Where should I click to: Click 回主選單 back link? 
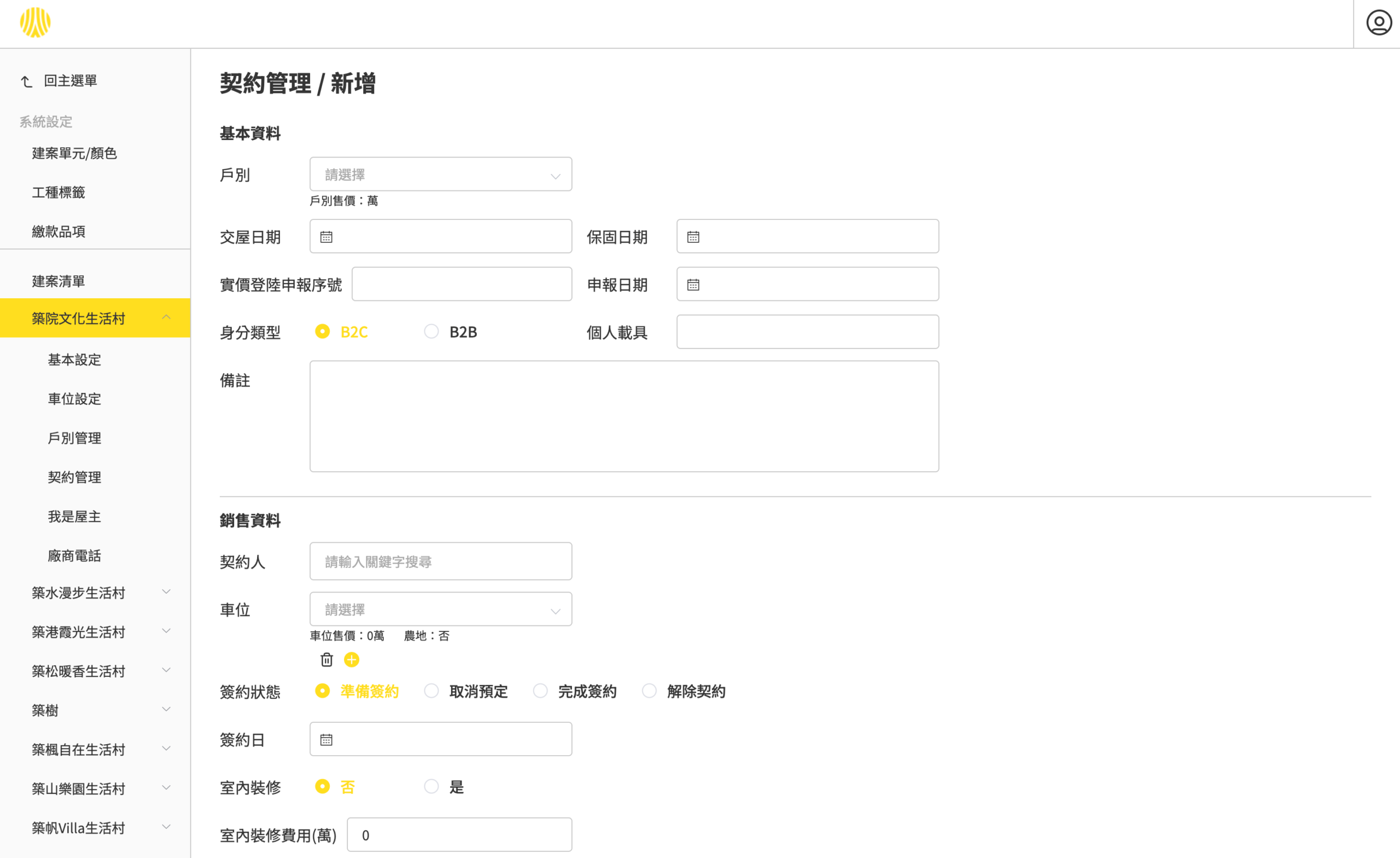(x=69, y=81)
